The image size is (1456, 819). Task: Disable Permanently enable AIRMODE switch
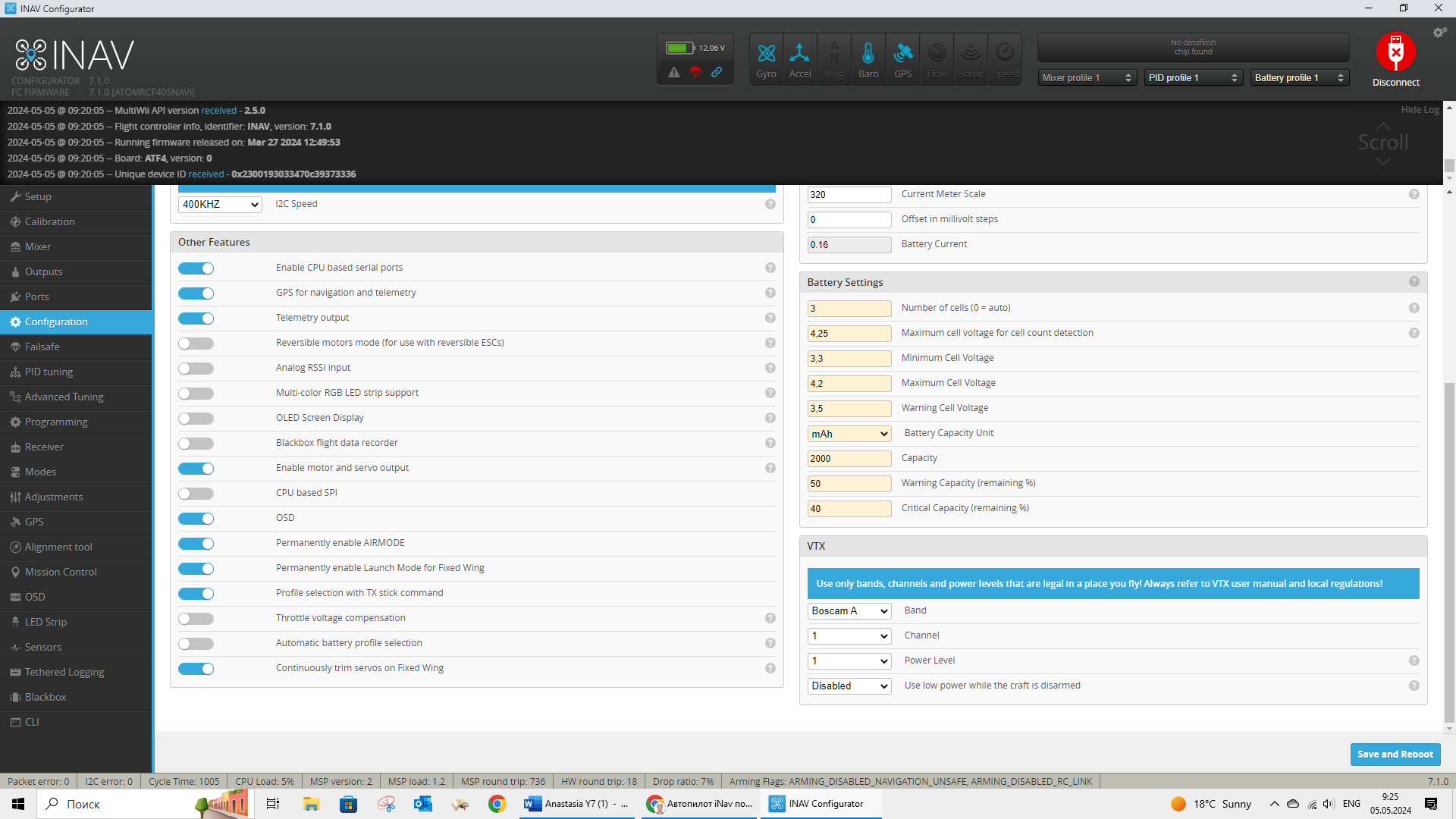[196, 544]
